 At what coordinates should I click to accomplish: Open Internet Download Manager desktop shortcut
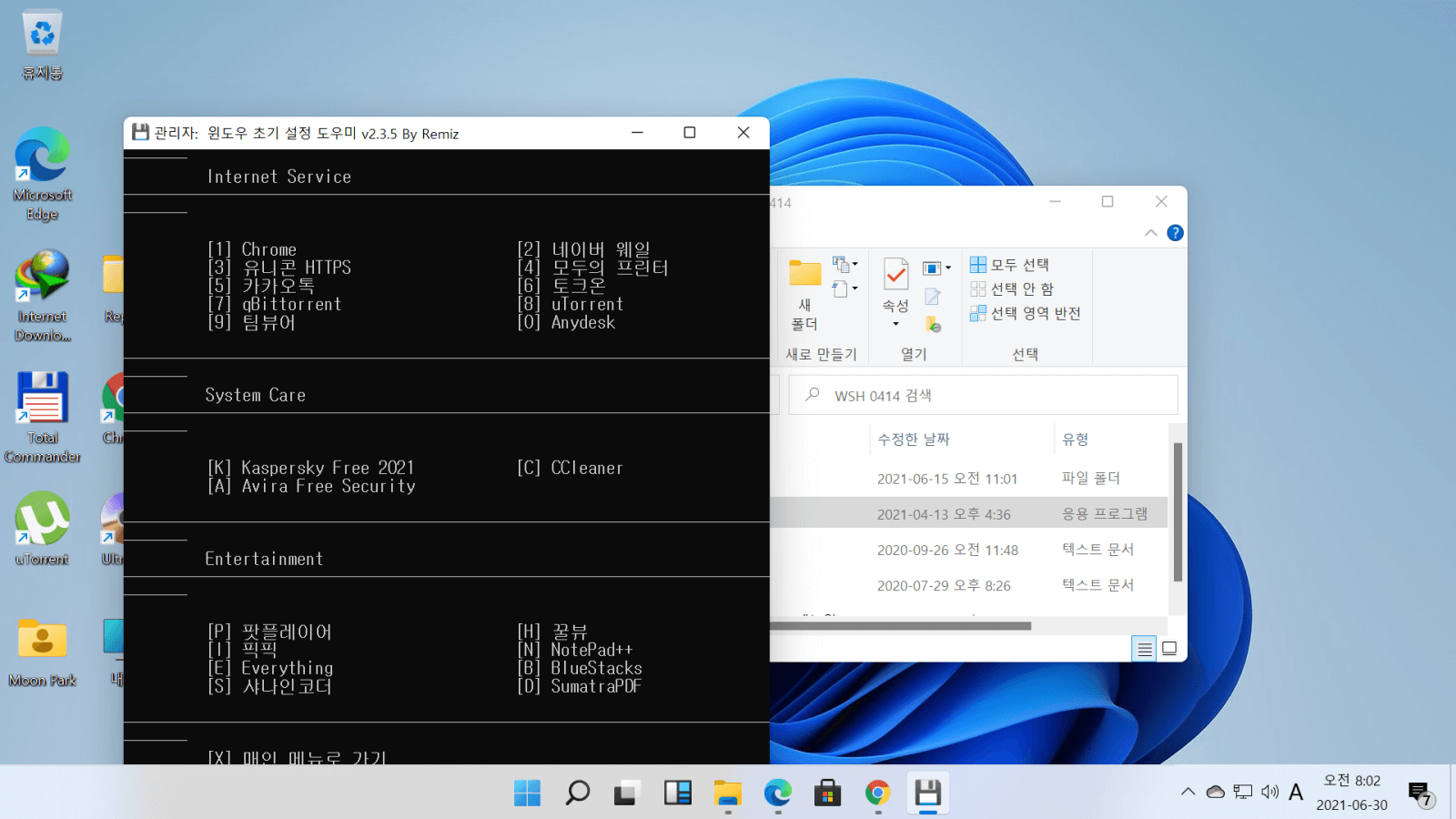(x=42, y=296)
